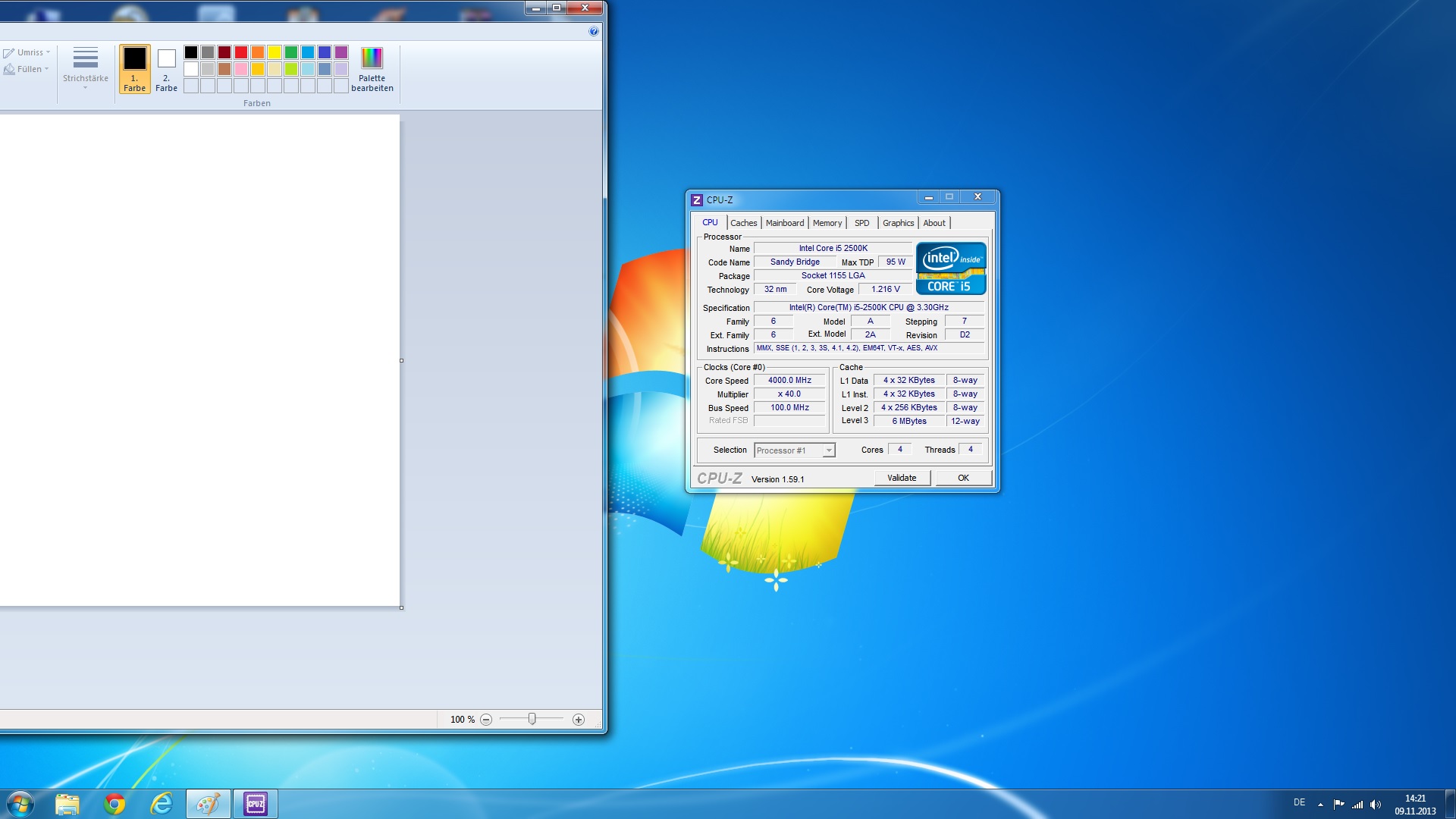This screenshot has width=1456, height=819.
Task: Zoom in with the plus icon
Action: pyautogui.click(x=579, y=720)
